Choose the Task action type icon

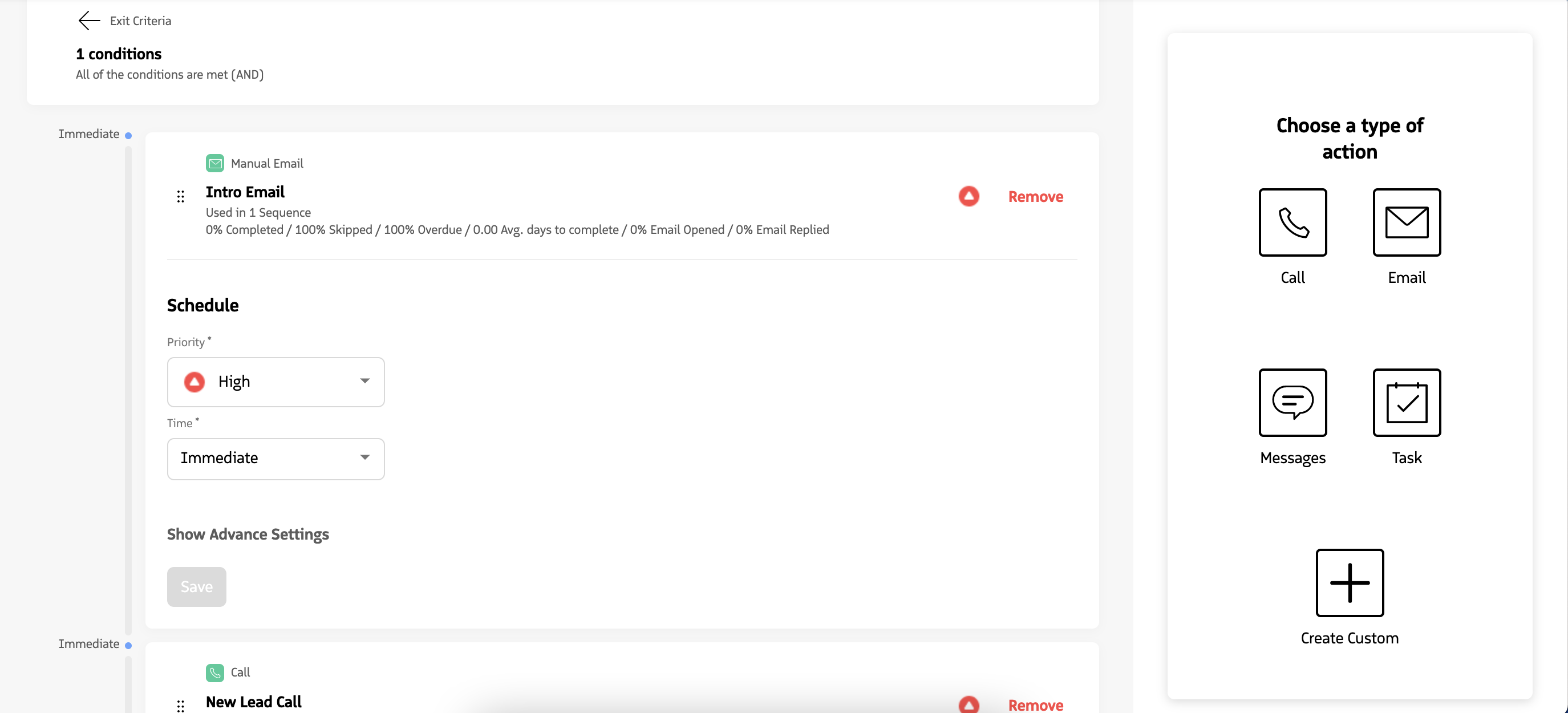(x=1406, y=403)
